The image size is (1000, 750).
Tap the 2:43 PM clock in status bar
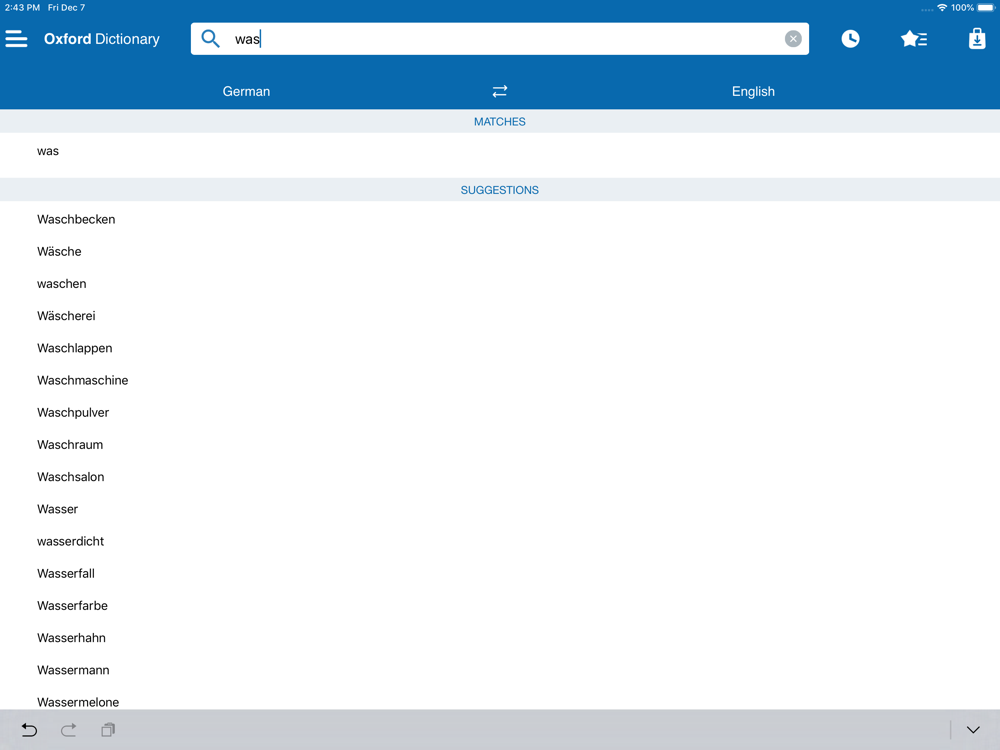tap(22, 8)
